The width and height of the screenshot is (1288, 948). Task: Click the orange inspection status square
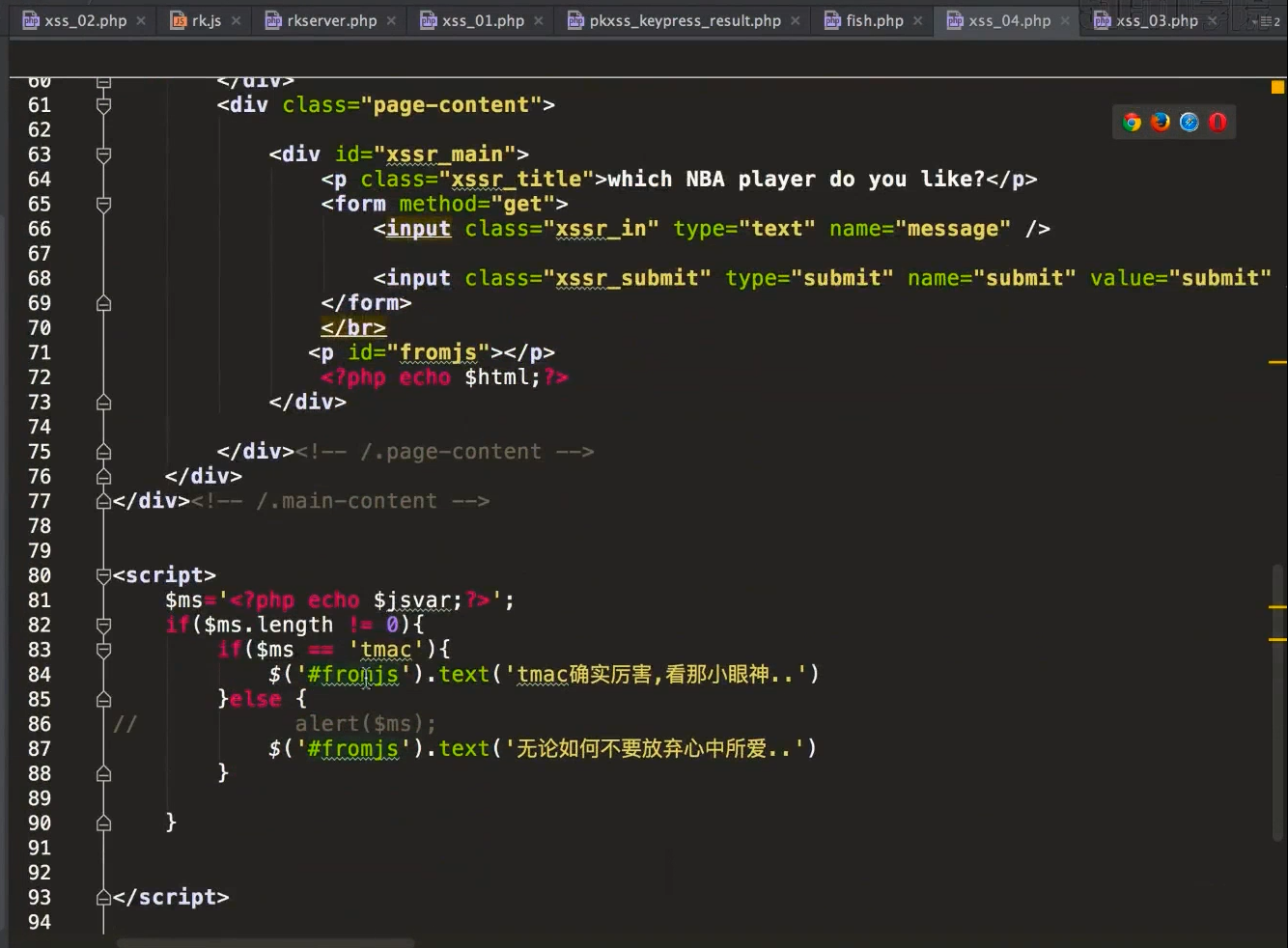(x=1277, y=87)
